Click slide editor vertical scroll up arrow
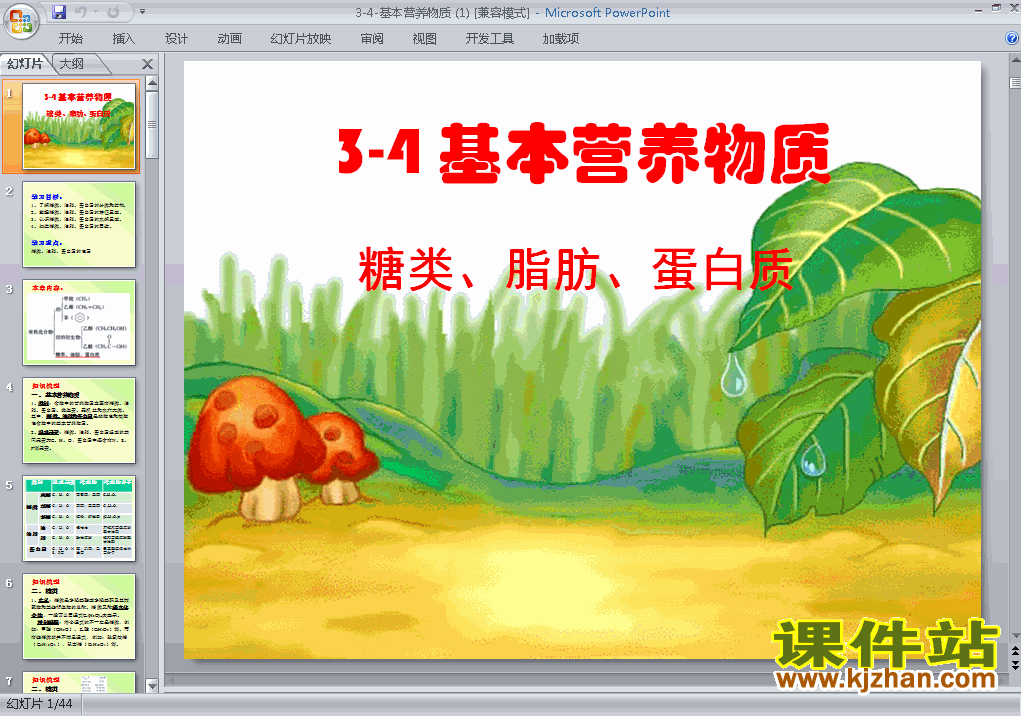This screenshot has height=716, width=1021. tap(1015, 60)
